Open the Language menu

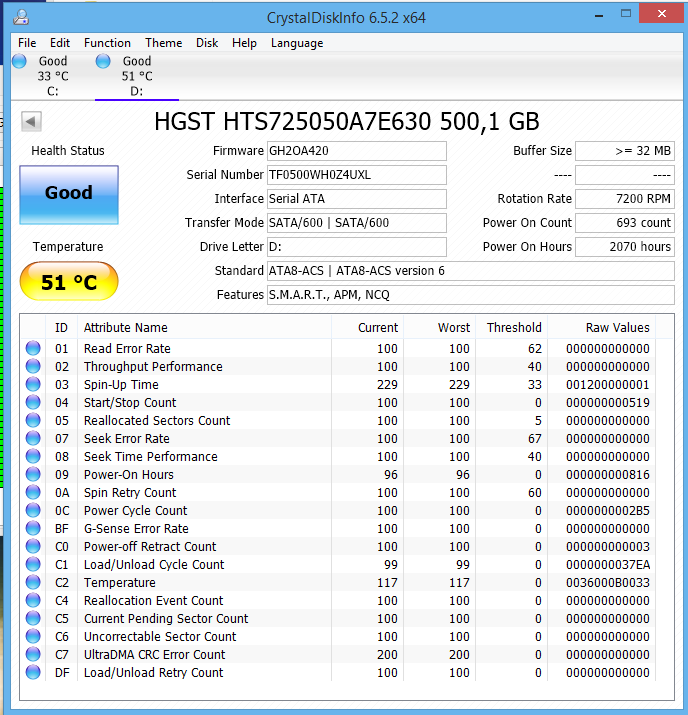(x=297, y=43)
